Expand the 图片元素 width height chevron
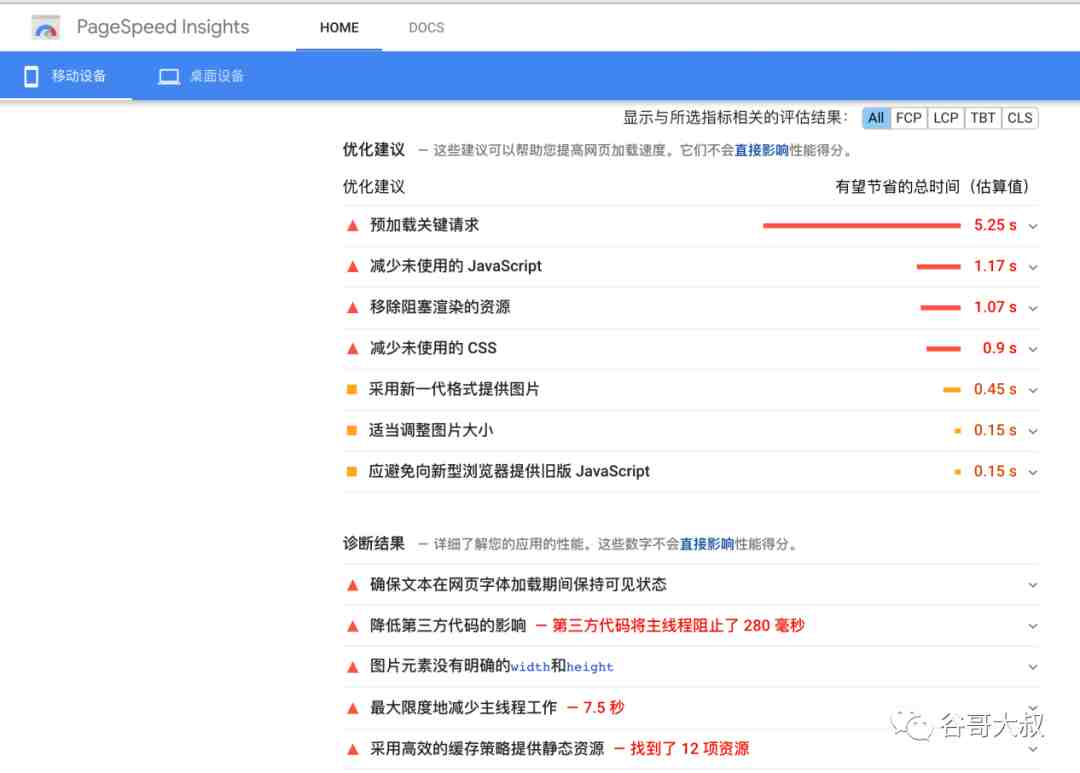This screenshot has width=1080, height=773. [1032, 667]
